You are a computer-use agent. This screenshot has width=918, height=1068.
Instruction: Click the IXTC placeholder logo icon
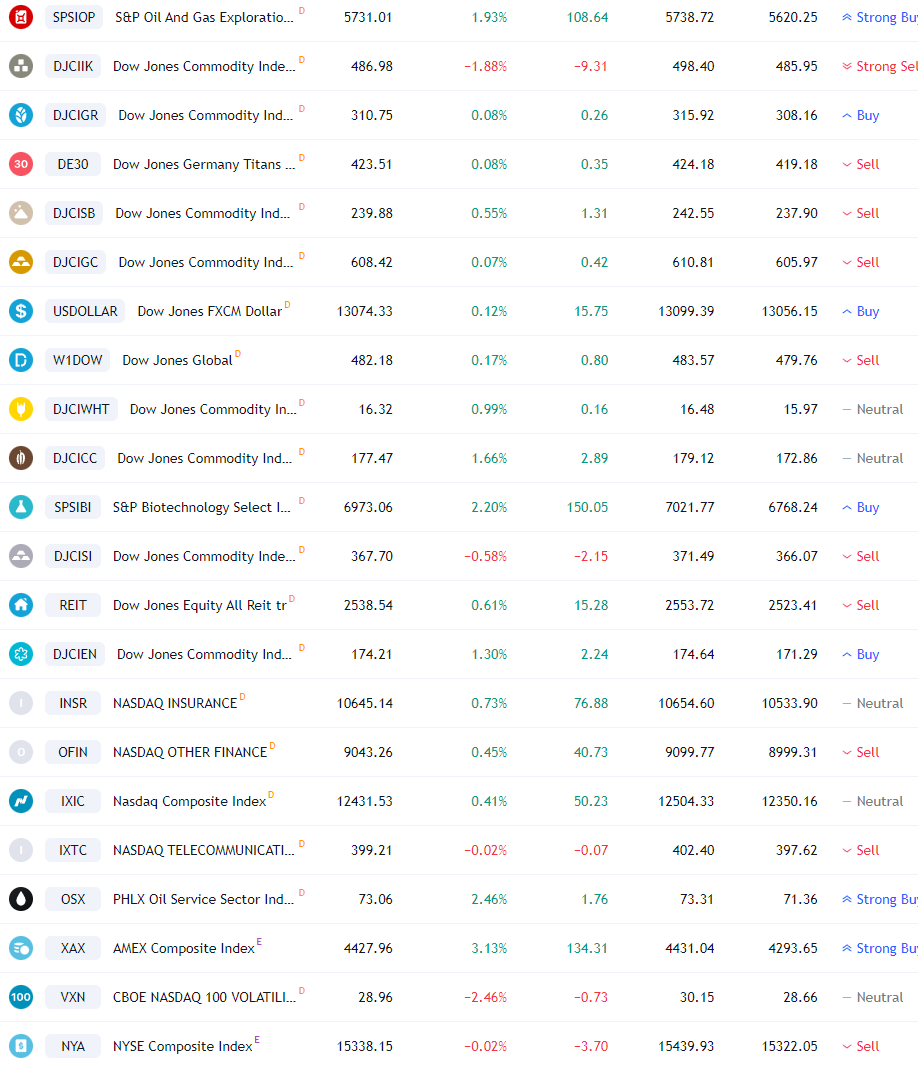21,851
